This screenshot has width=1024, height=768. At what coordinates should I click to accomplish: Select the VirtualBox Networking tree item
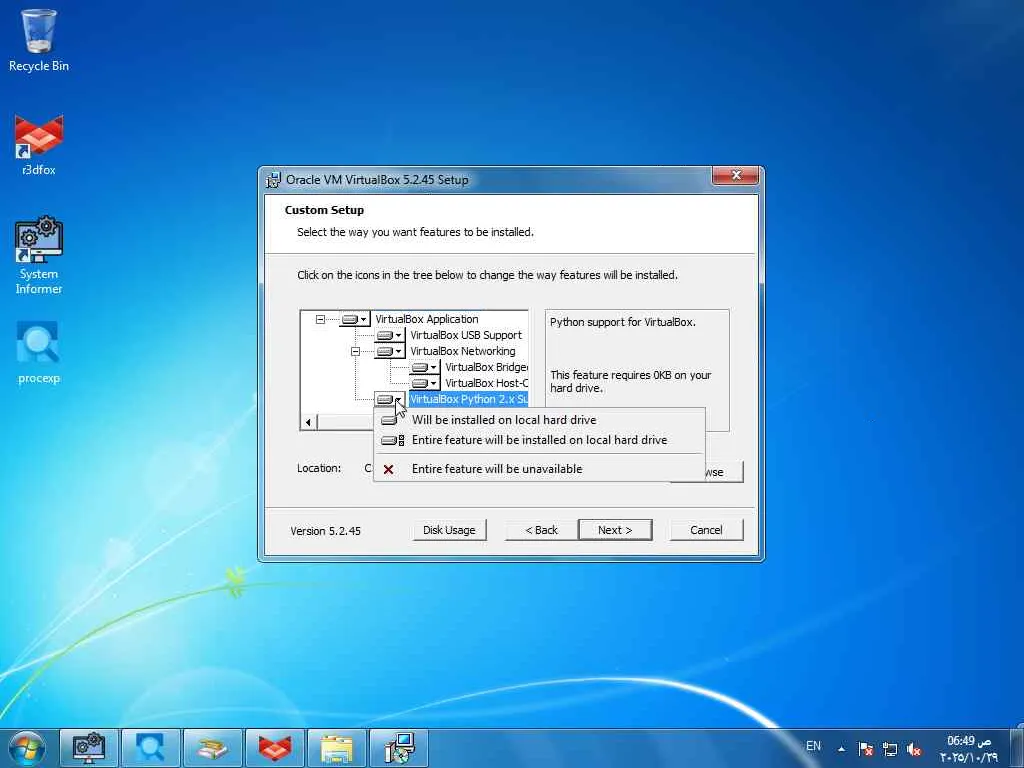point(463,351)
